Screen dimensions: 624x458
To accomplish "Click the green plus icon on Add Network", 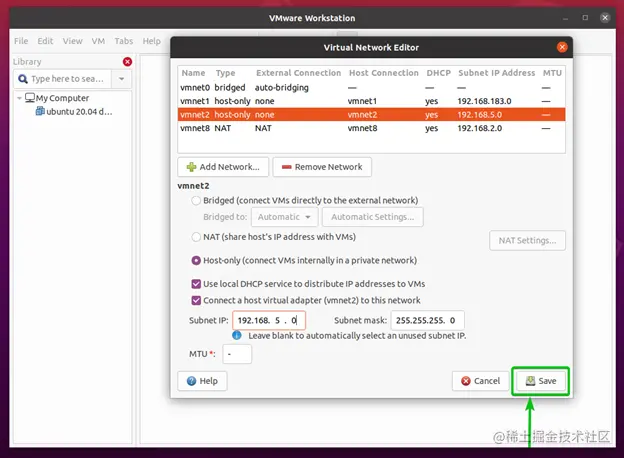I will 191,167.
